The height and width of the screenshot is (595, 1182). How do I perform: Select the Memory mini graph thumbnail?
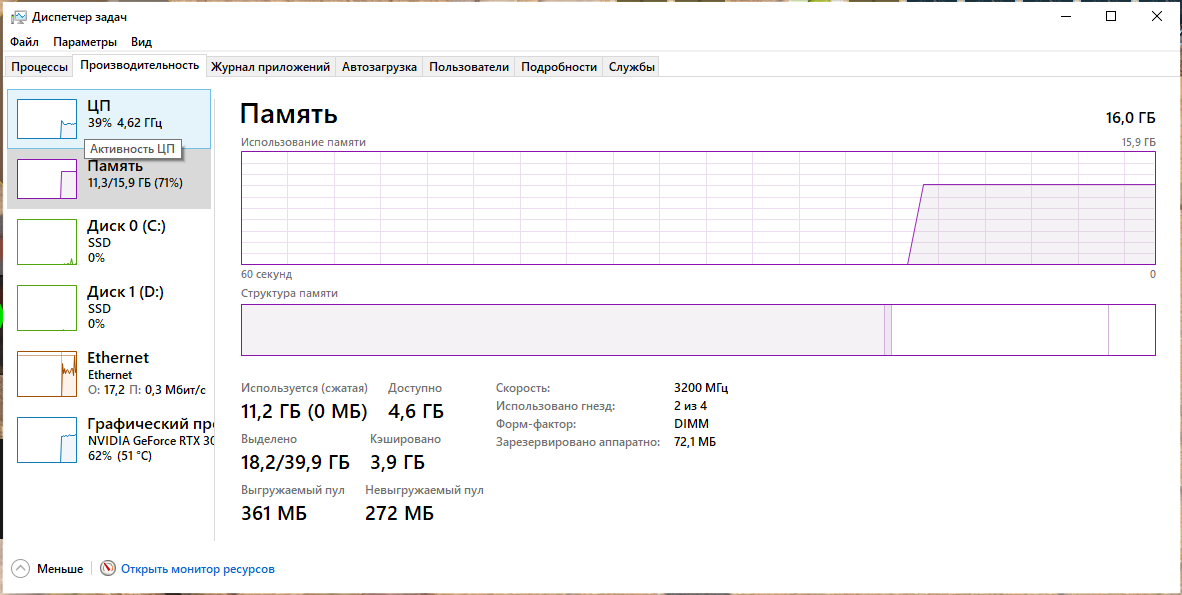(47, 178)
